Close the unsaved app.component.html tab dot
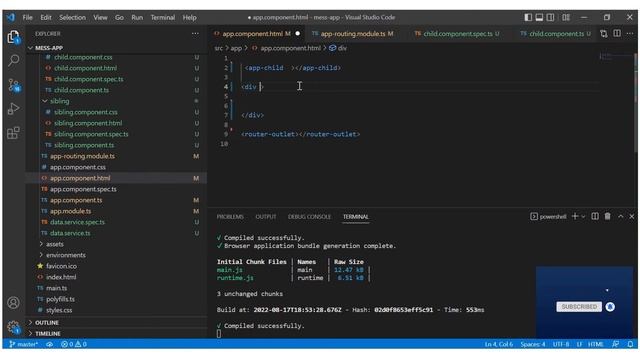Screen dimensions: 640x360 298,33
